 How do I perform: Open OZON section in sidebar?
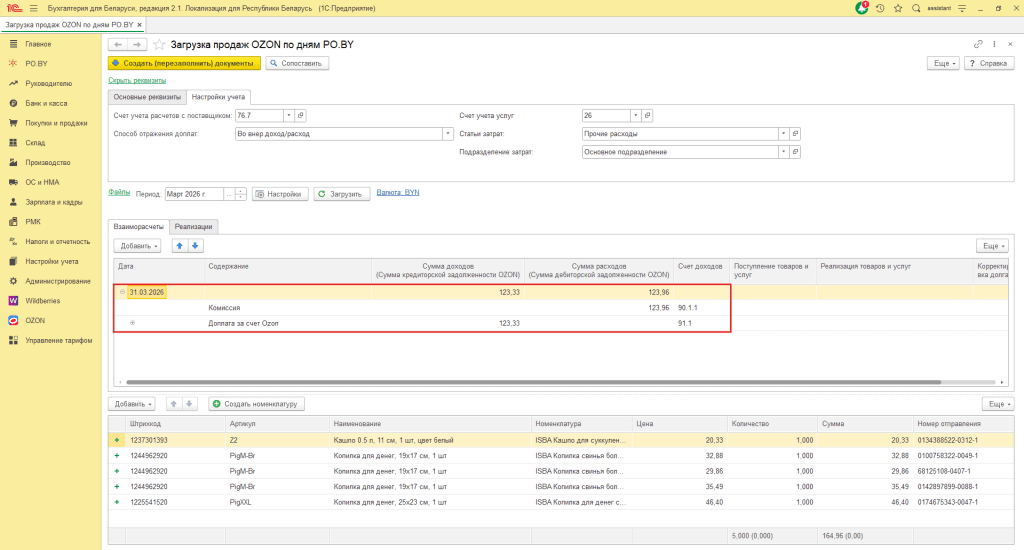click(x=35, y=321)
